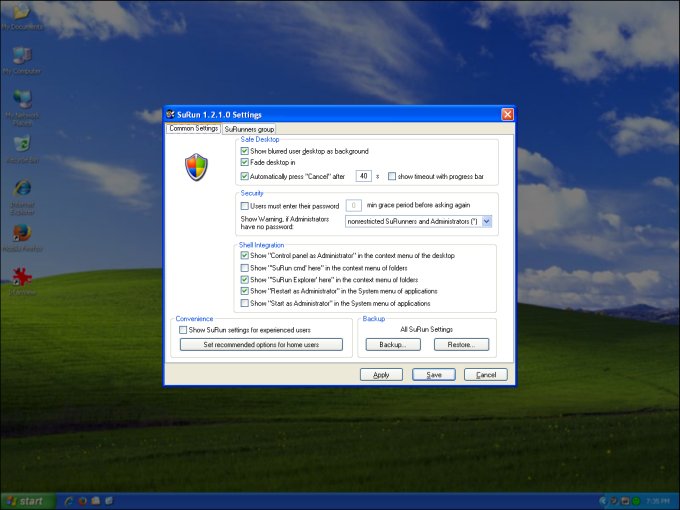Click 'Set recommended options for home users'
Viewport: 680px width, 510px height.
pos(260,344)
